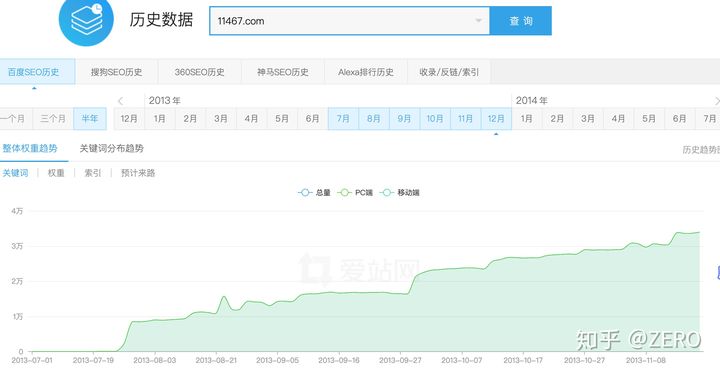Screen dimensions: 720x369
Task: Pick 2014 1月 in month timeline
Action: pyautogui.click(x=527, y=119)
